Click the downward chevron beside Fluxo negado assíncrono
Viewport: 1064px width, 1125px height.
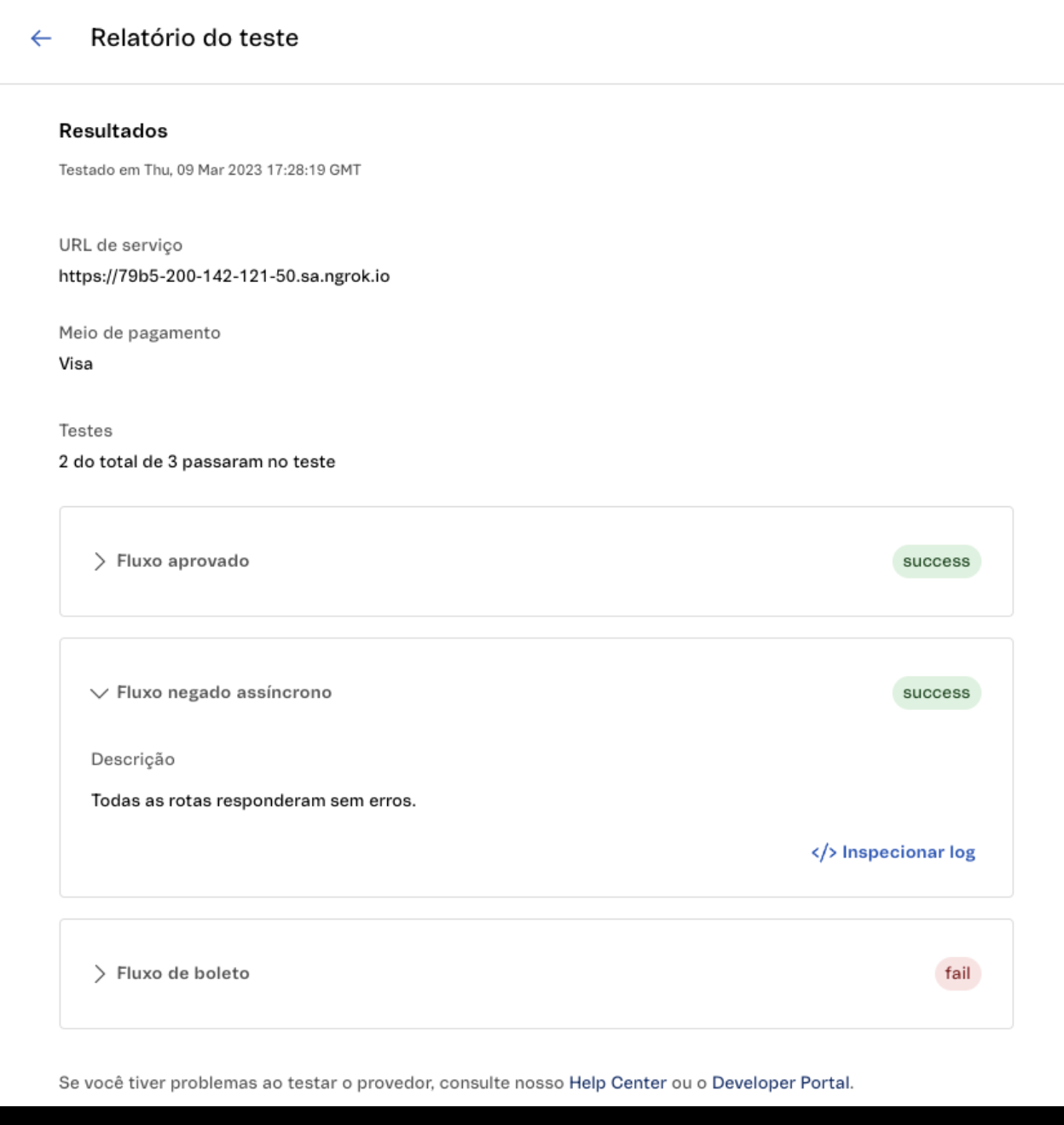[98, 692]
